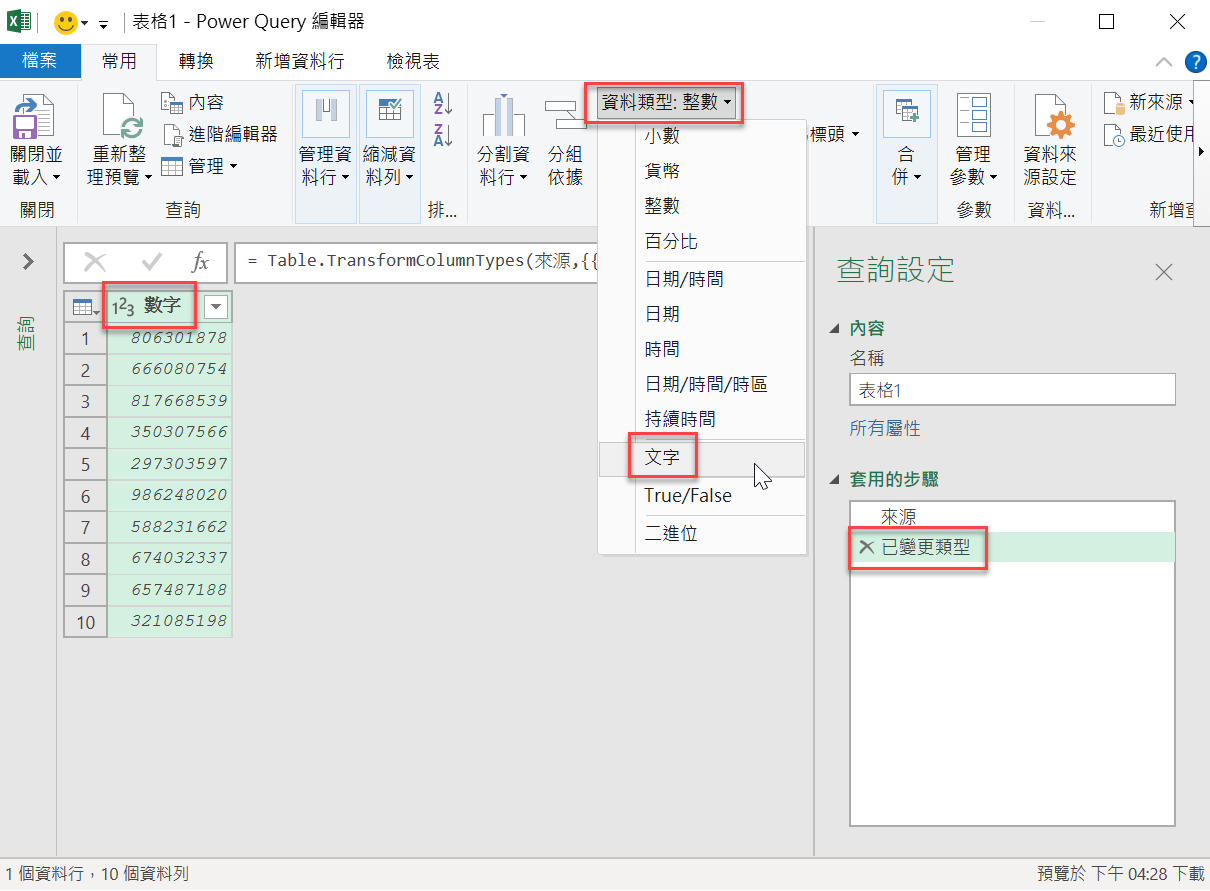The image size is (1210, 891).
Task: Open quick access toolbar dropdown
Action: click(x=103, y=23)
